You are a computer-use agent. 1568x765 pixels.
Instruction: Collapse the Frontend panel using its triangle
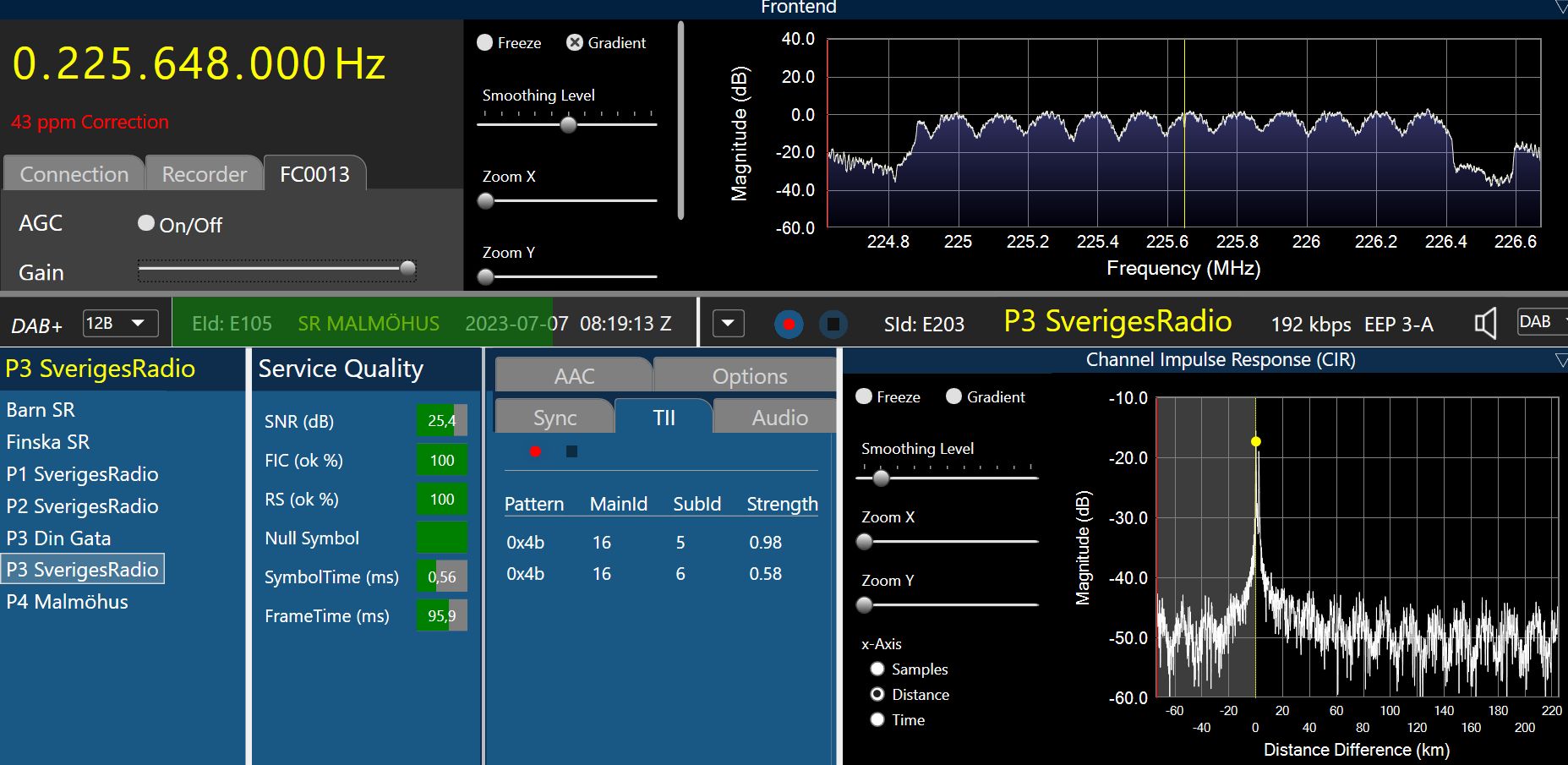1560,8
